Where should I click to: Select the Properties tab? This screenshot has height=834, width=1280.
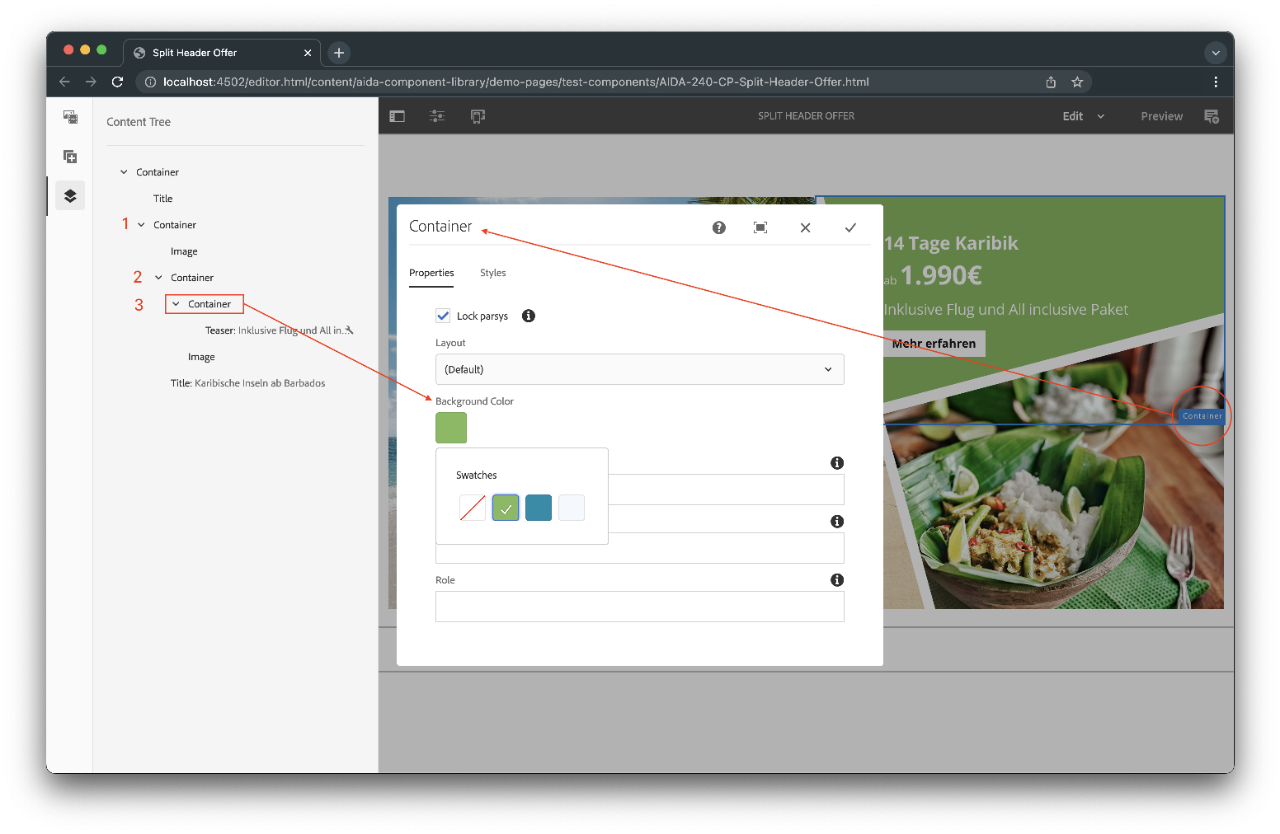tap(431, 273)
